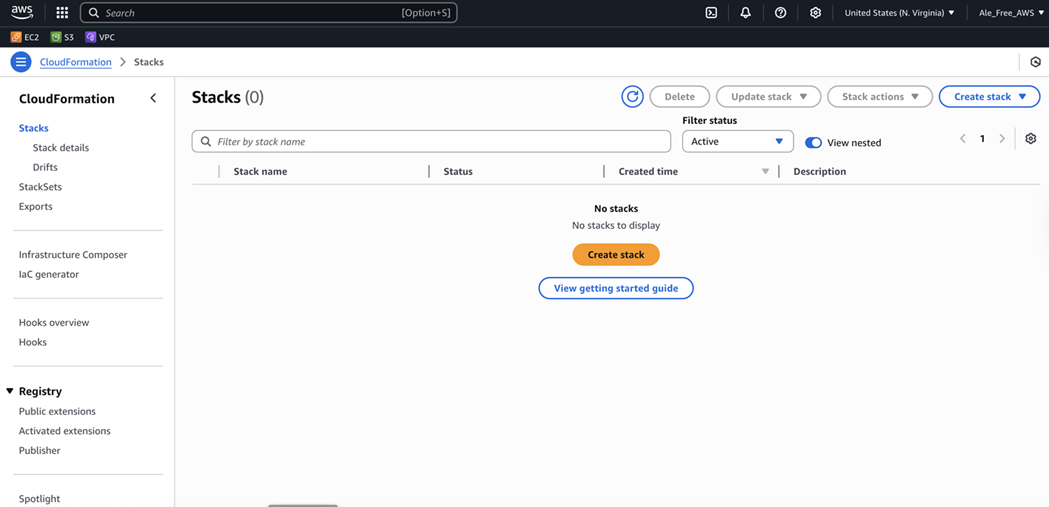Viewport: 1049px width, 507px height.
Task: Open the hexagon icon at right of breadcrumb
Action: click(1035, 62)
